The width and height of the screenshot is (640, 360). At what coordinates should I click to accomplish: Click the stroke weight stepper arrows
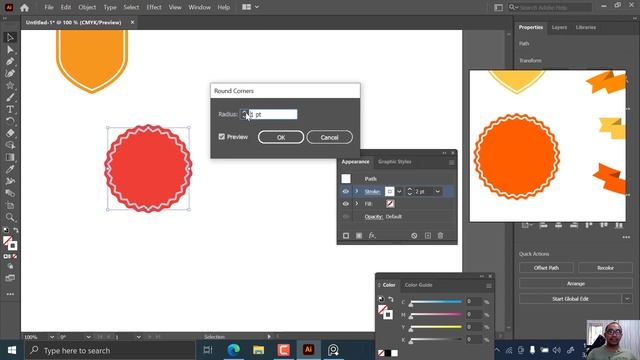410,191
